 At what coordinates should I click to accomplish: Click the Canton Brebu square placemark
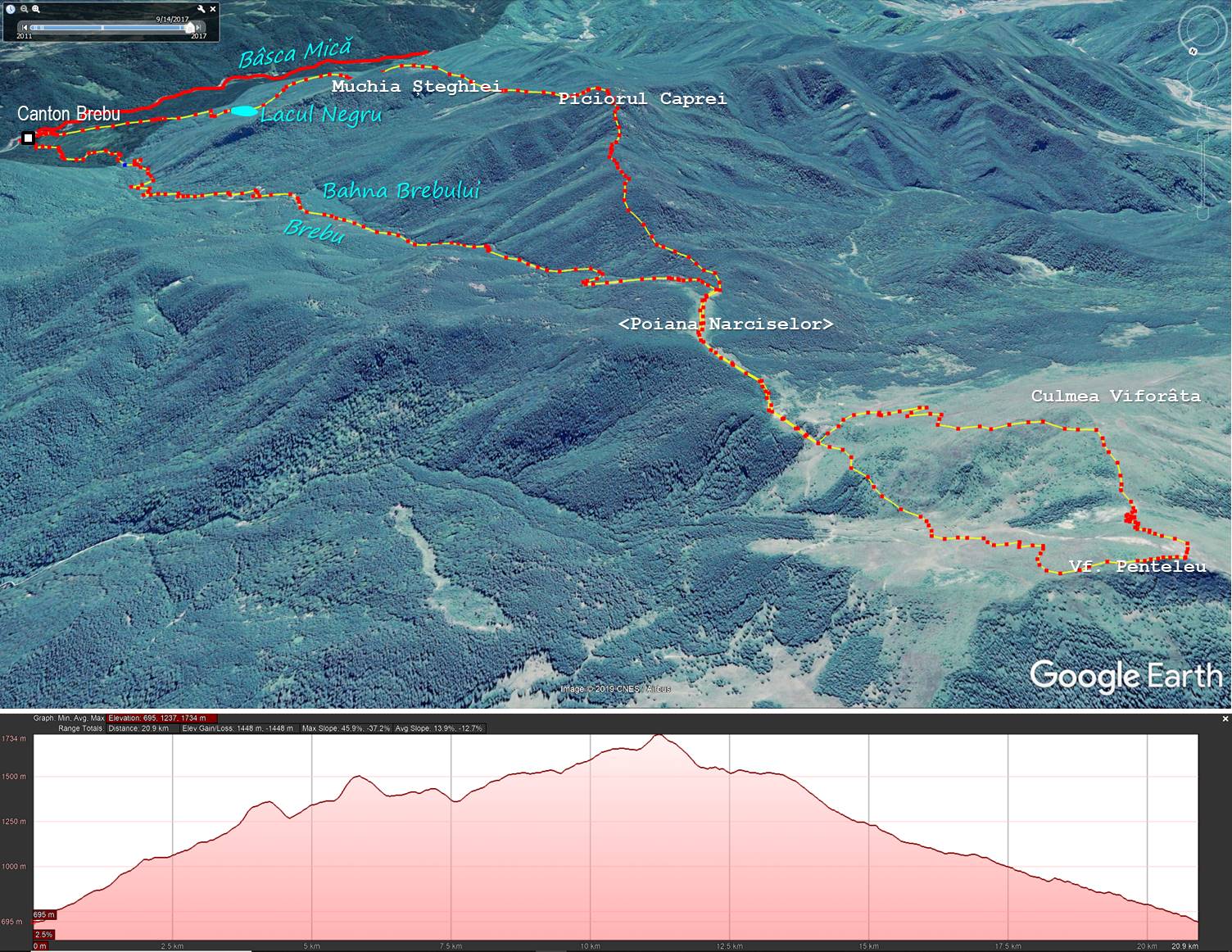point(28,138)
